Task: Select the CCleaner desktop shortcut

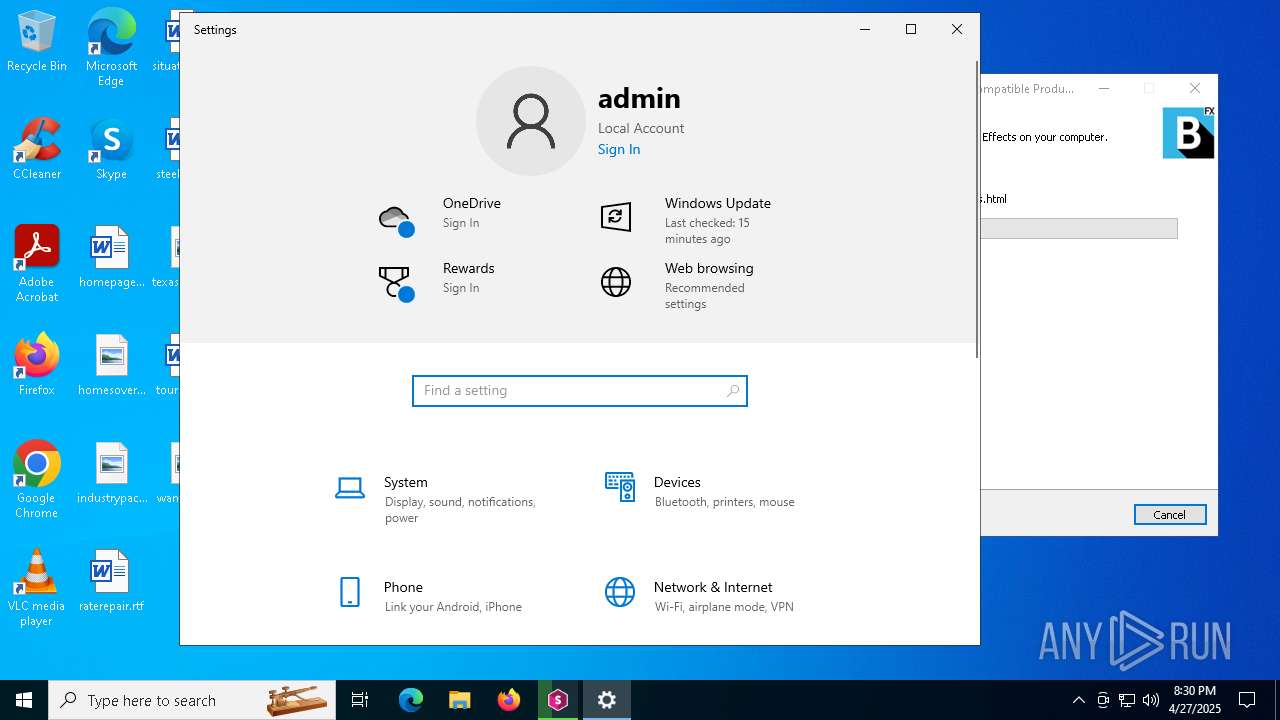Action: tap(37, 149)
